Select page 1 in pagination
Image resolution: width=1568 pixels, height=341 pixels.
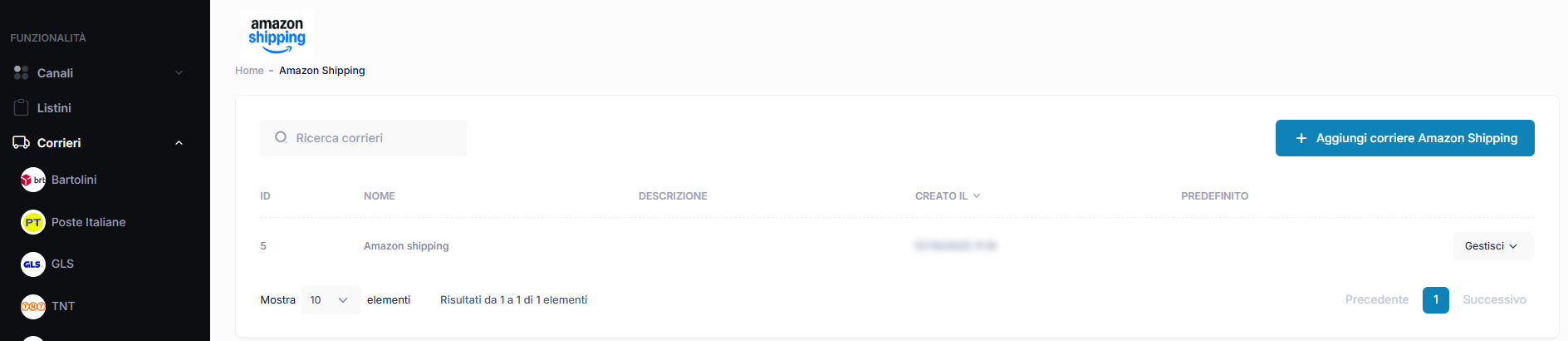(1435, 300)
